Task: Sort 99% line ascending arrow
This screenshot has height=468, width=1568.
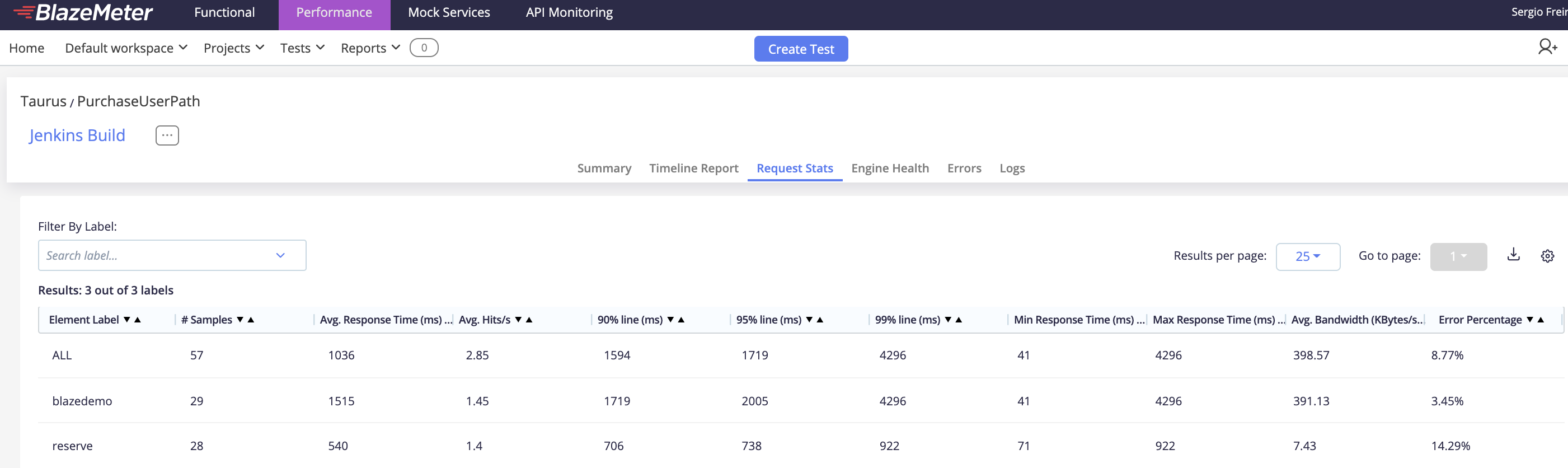Action: click(x=959, y=320)
